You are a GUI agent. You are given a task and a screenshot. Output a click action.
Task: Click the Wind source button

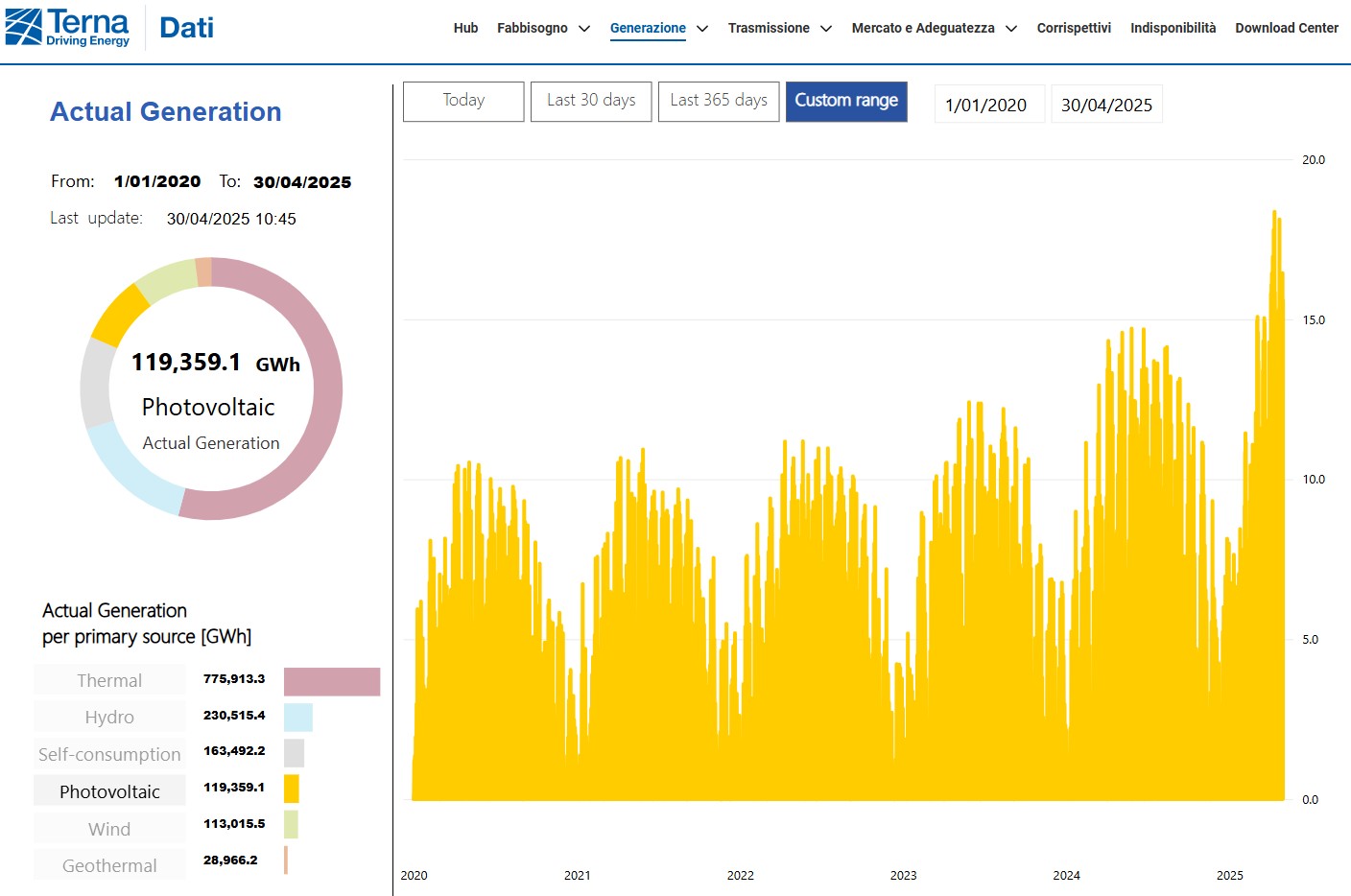[x=109, y=829]
